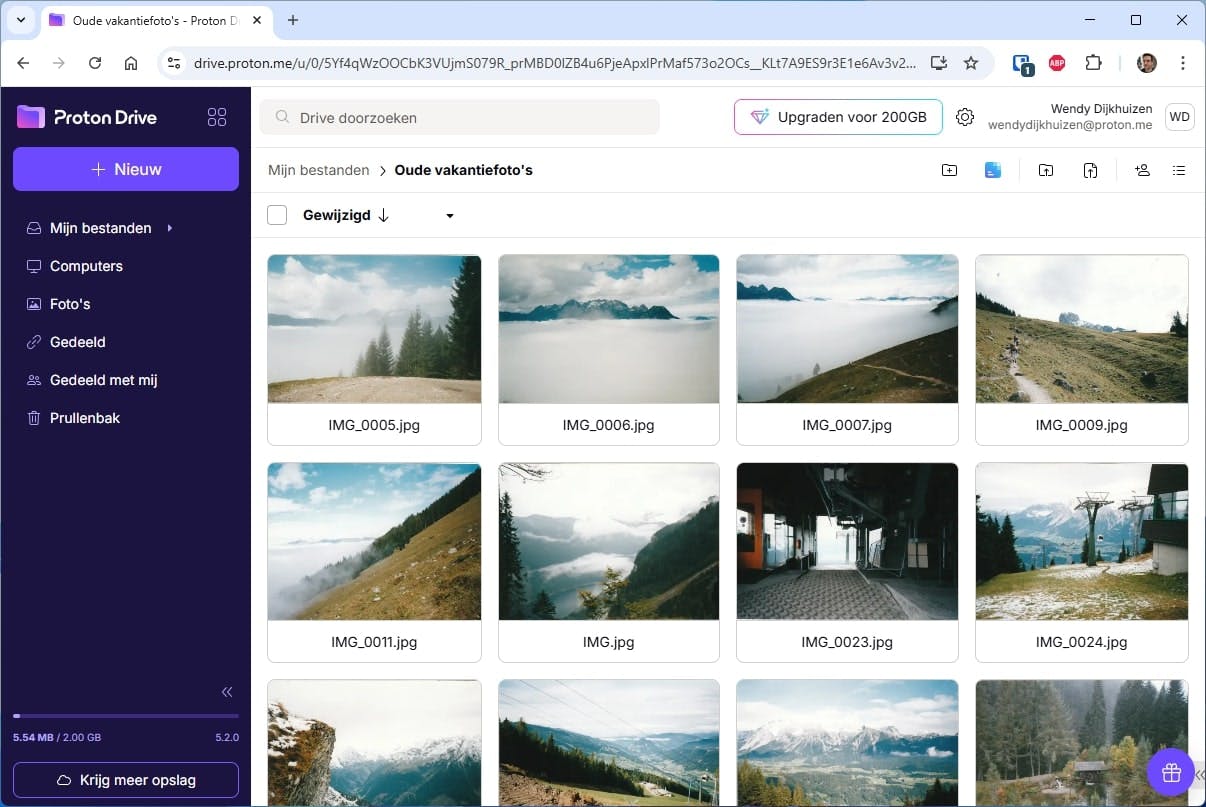Select the checkbox on IMG_0005.jpg thumbnail
Screen dimensions: 1206x807
pyautogui.click(x=287, y=272)
